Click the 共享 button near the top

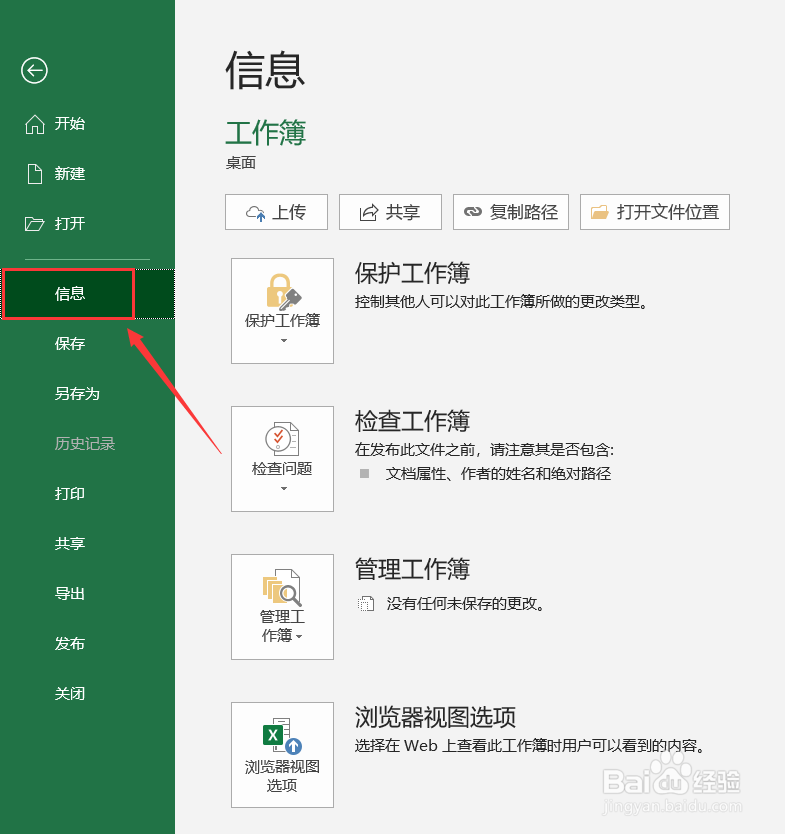coord(390,212)
